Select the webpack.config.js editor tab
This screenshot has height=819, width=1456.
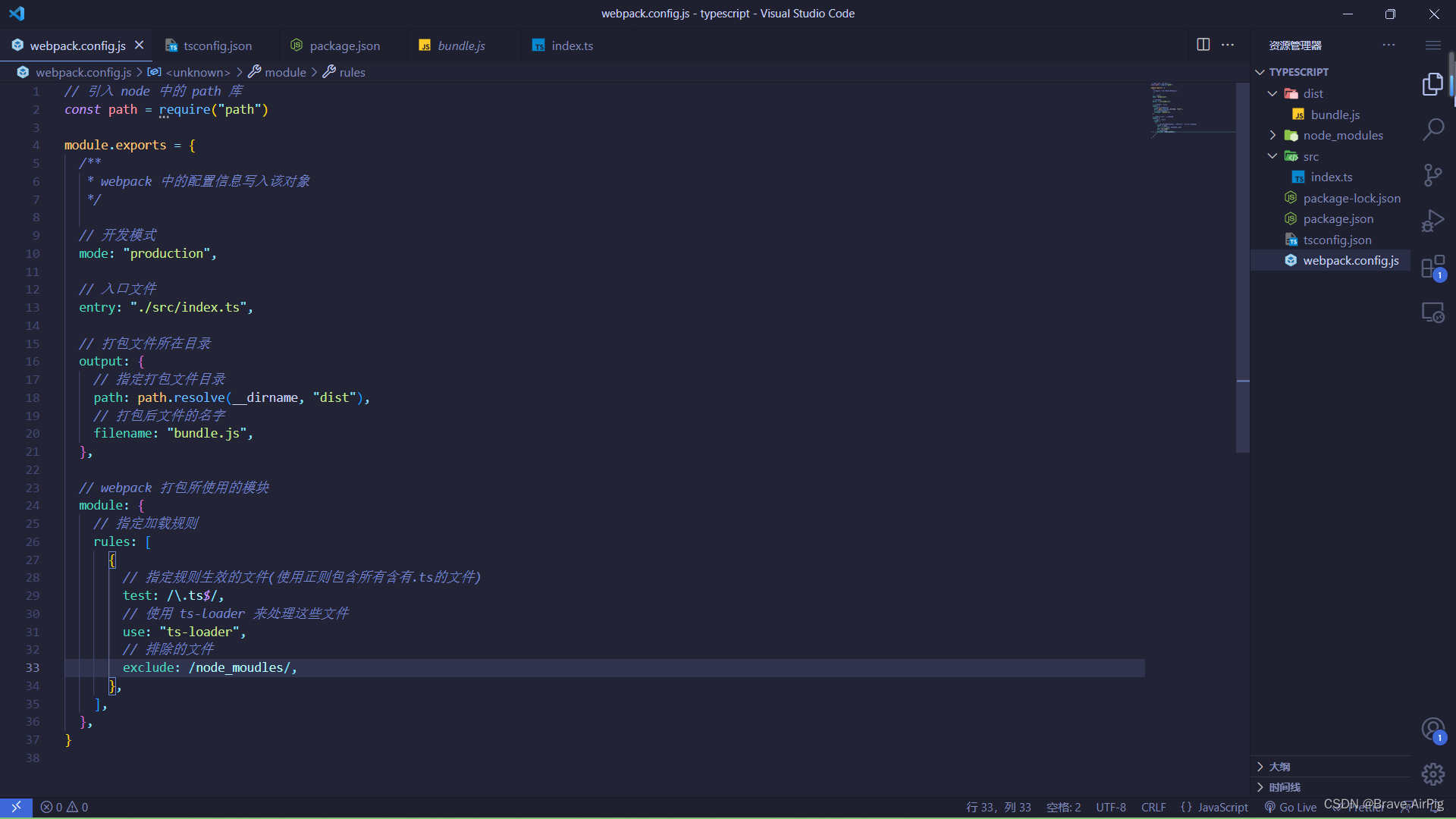tap(76, 45)
